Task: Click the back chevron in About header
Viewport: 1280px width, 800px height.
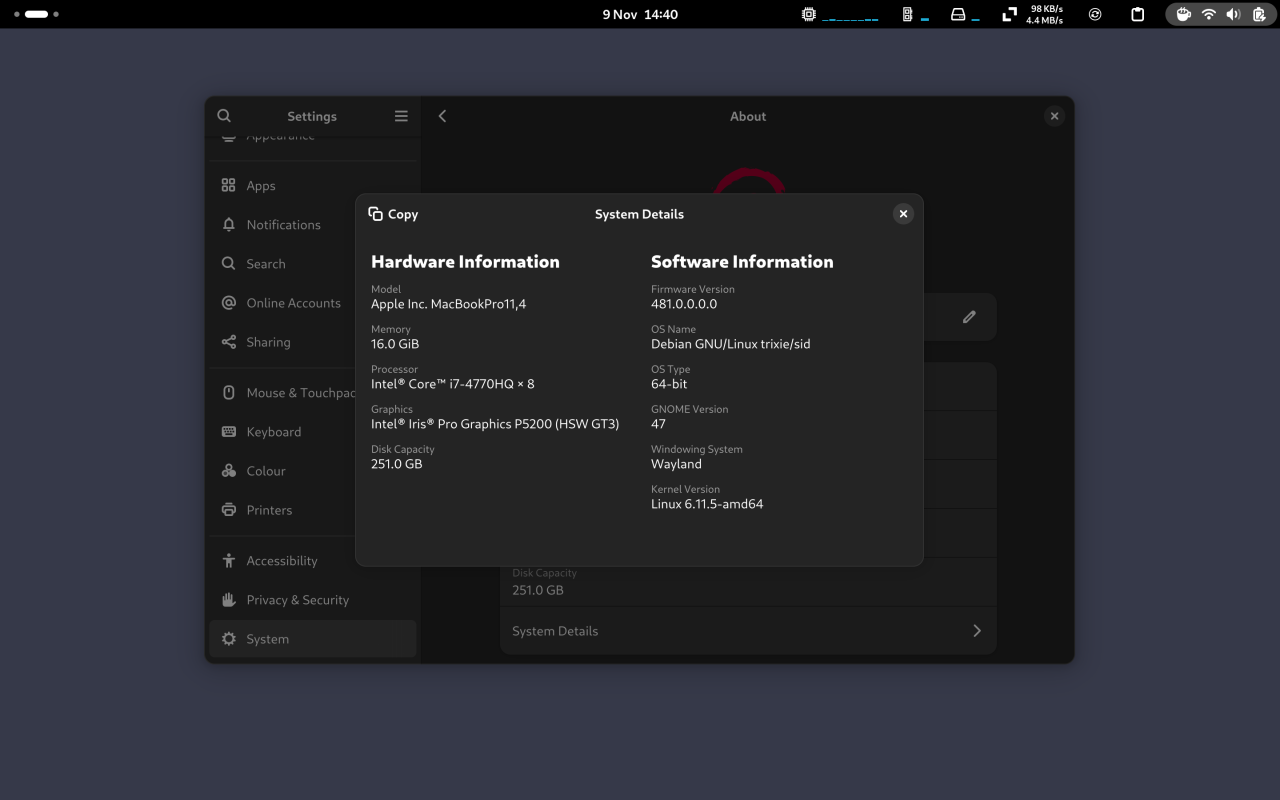Action: pyautogui.click(x=442, y=115)
